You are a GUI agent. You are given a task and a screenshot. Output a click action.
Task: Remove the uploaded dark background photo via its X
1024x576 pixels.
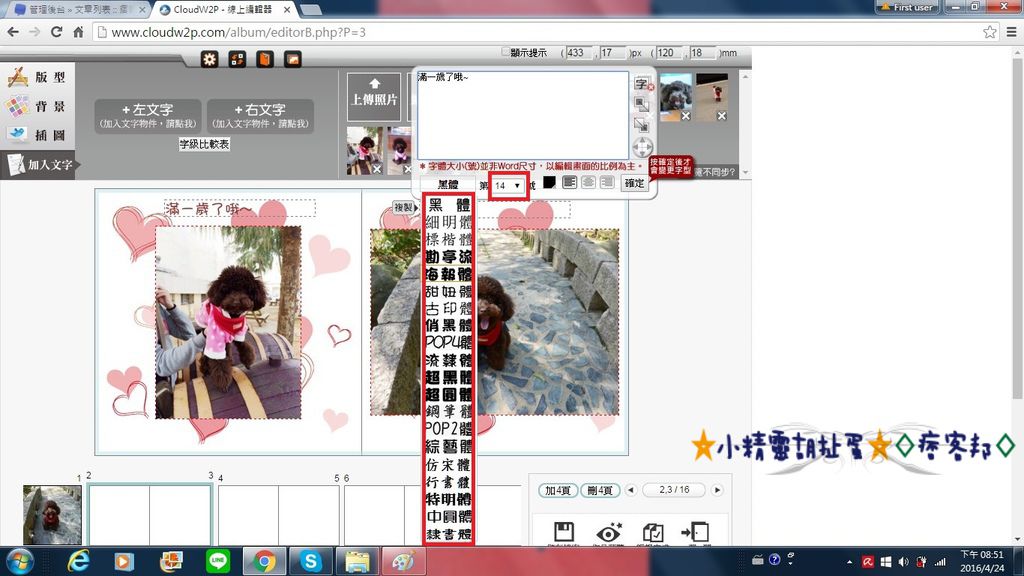(x=722, y=116)
